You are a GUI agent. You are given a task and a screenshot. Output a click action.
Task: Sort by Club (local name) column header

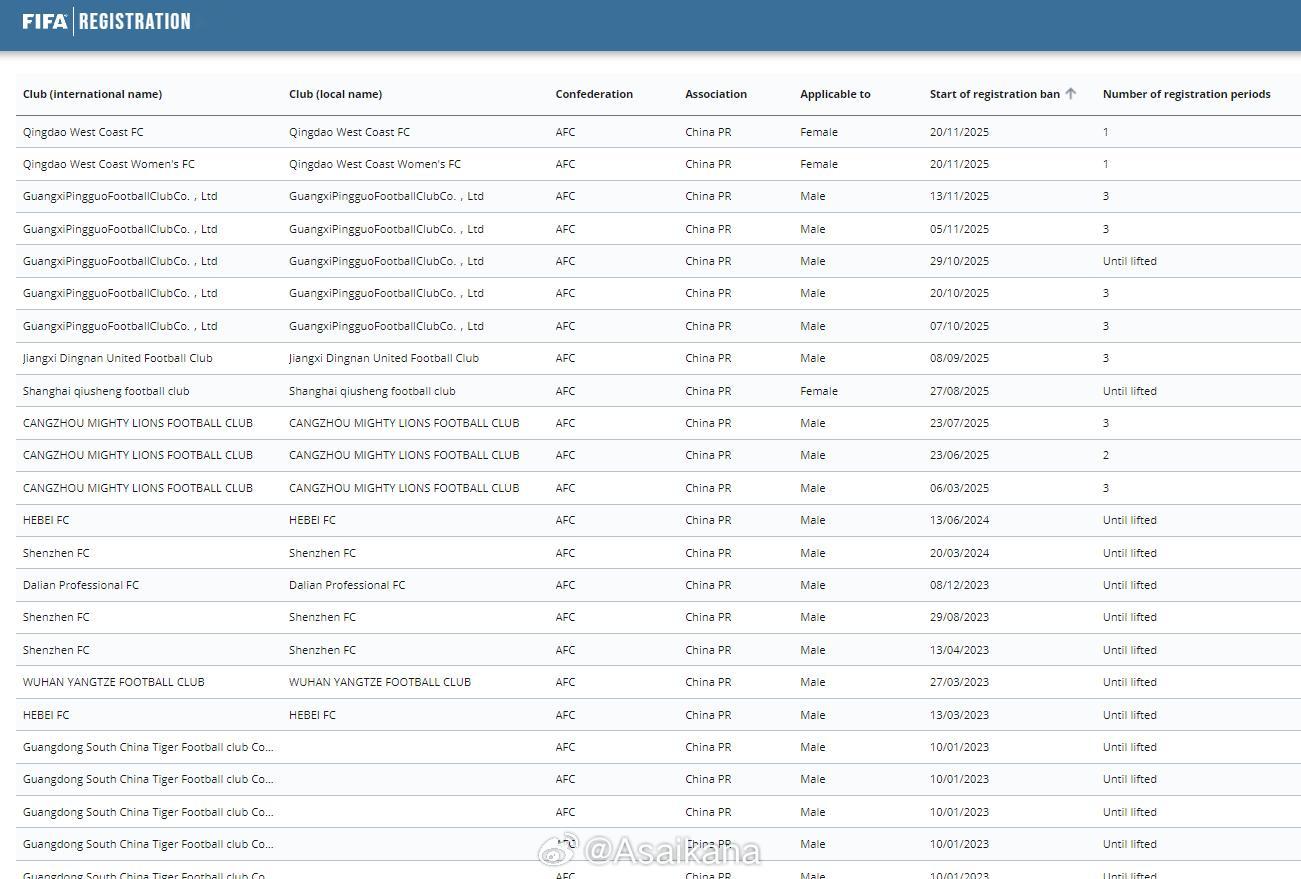[335, 94]
